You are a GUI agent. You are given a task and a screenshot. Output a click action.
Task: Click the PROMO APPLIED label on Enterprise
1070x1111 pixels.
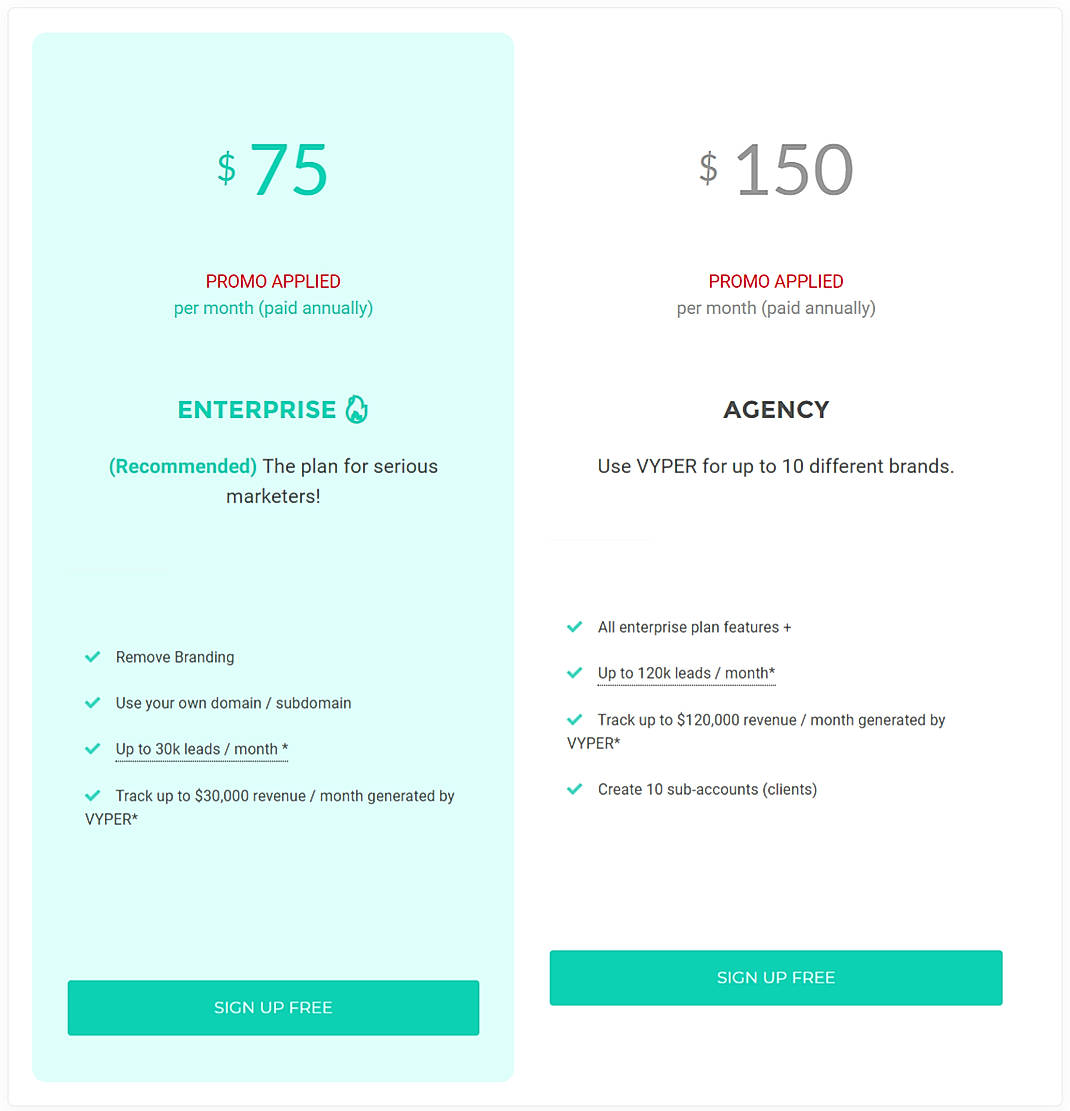tap(273, 281)
